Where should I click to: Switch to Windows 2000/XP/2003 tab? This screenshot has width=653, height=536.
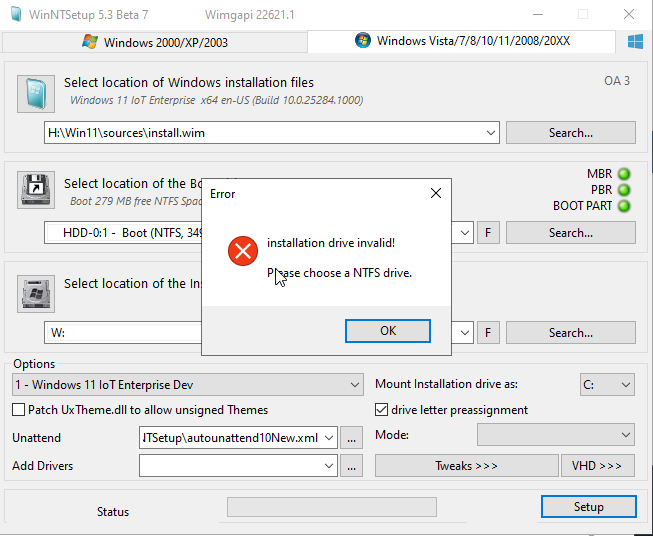155,42
